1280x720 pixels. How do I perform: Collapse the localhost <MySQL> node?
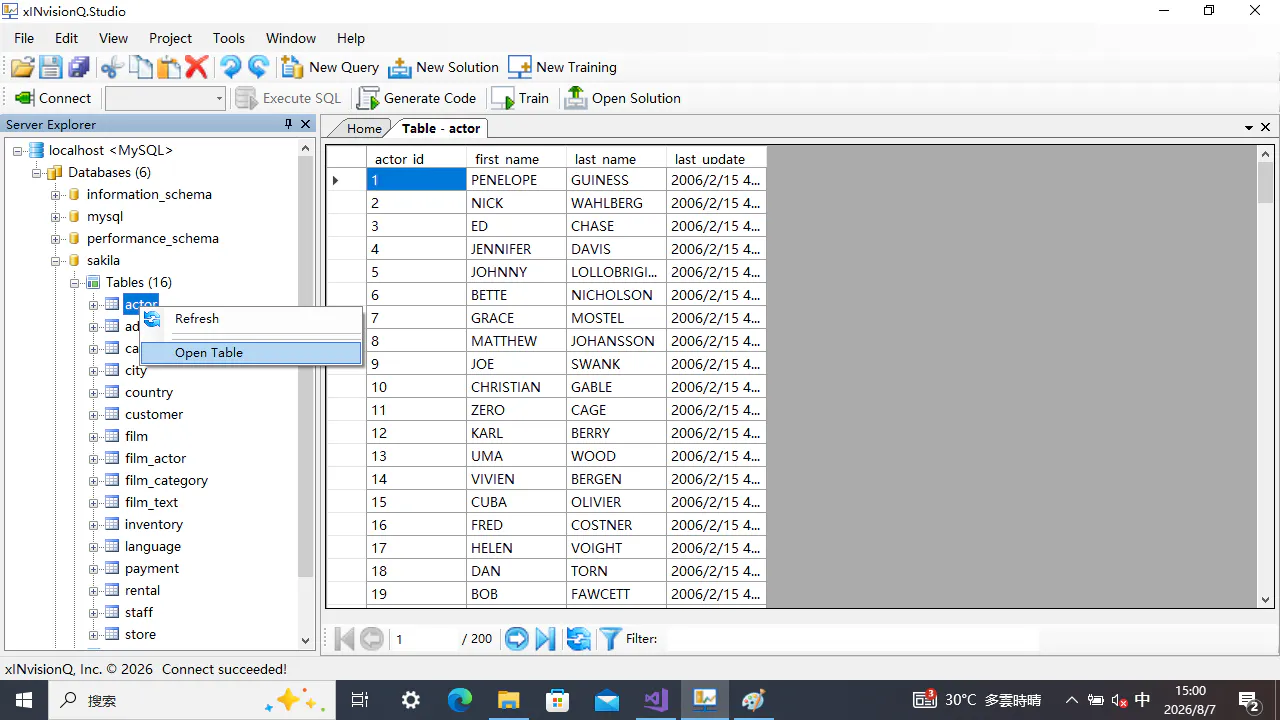(18, 150)
